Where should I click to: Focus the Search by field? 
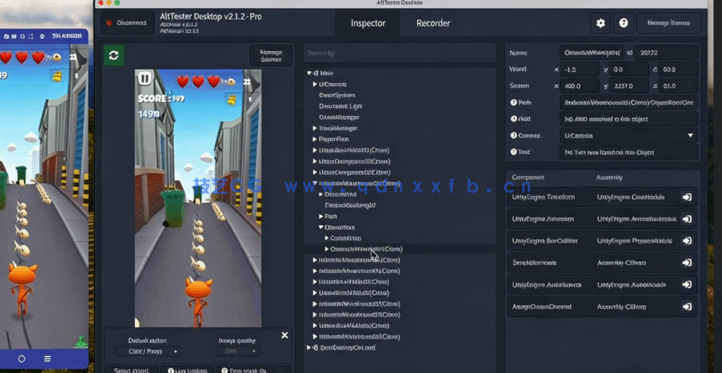pyautogui.click(x=399, y=53)
